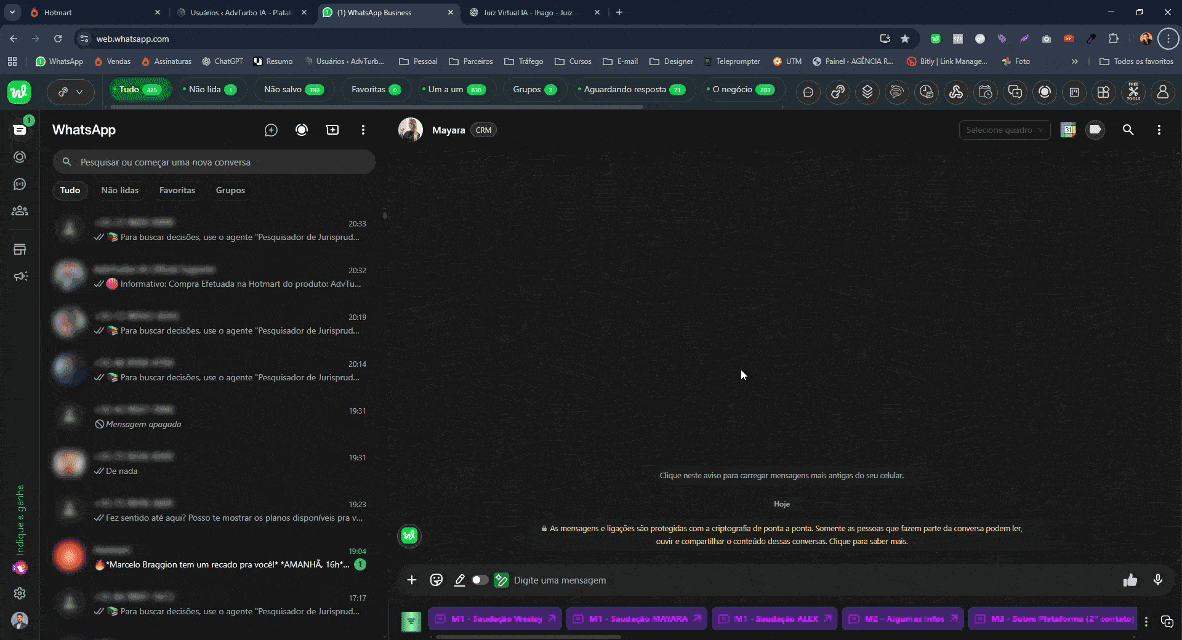Open the webhook icon in top toolbar
The height and width of the screenshot is (640, 1182).
coord(955,92)
